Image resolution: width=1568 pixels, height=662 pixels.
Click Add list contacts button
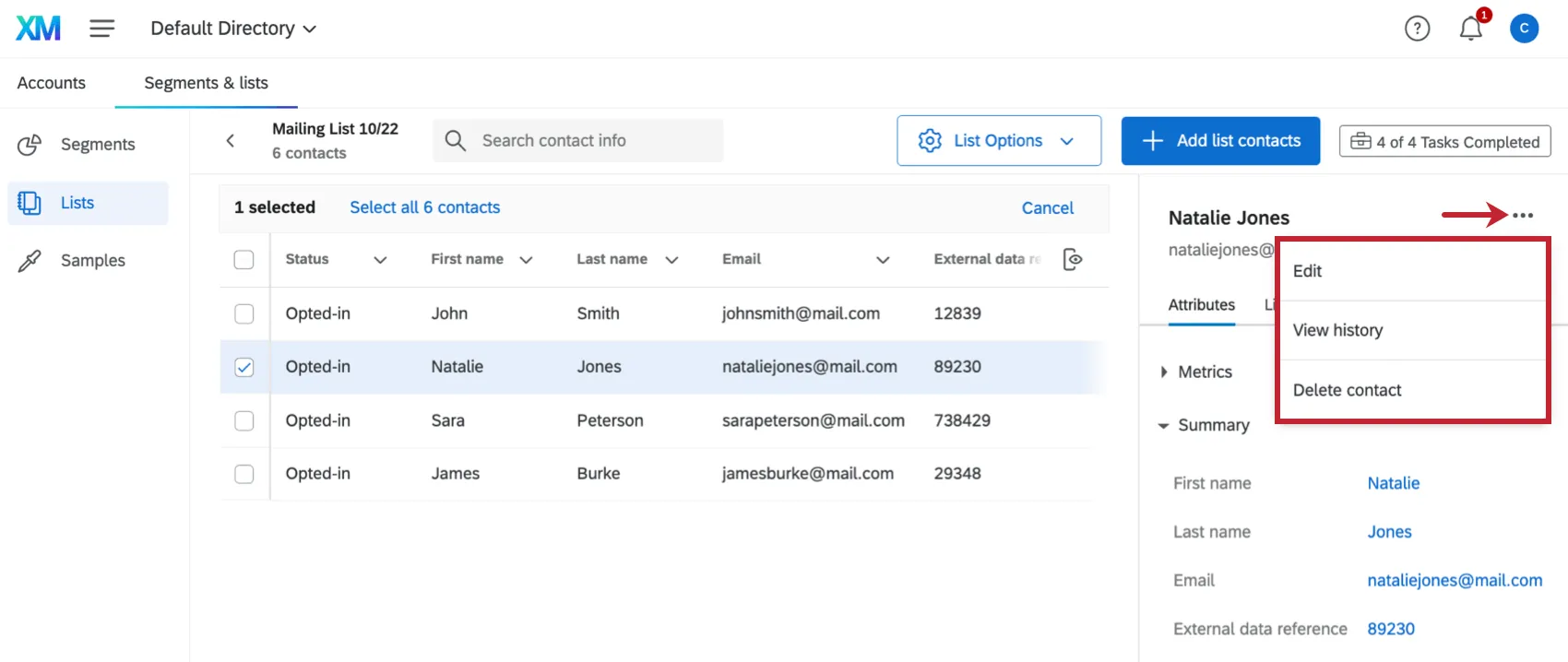tap(1219, 141)
